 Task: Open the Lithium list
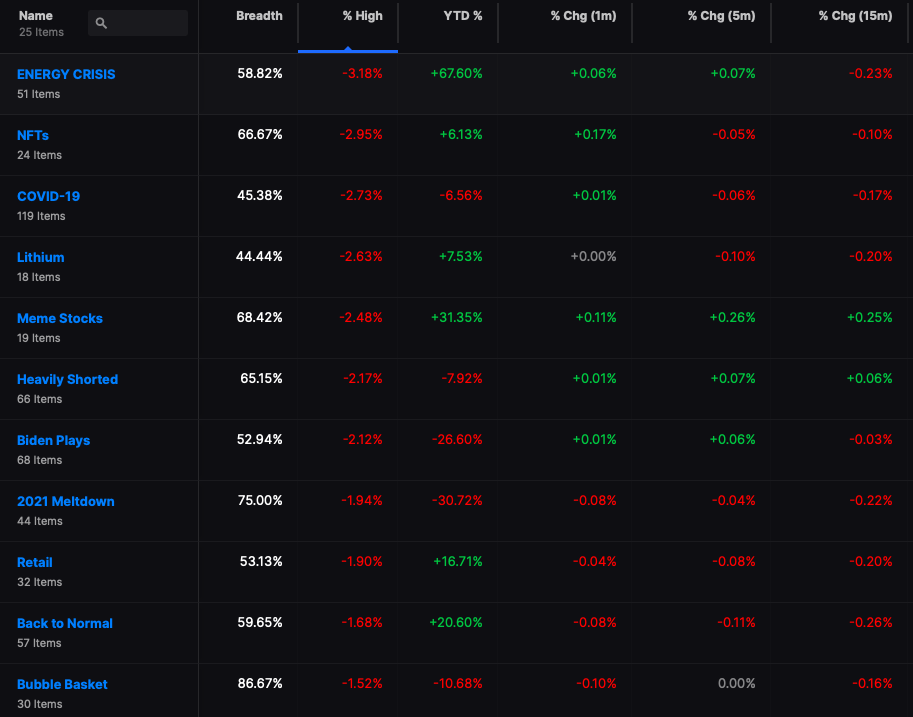click(40, 257)
